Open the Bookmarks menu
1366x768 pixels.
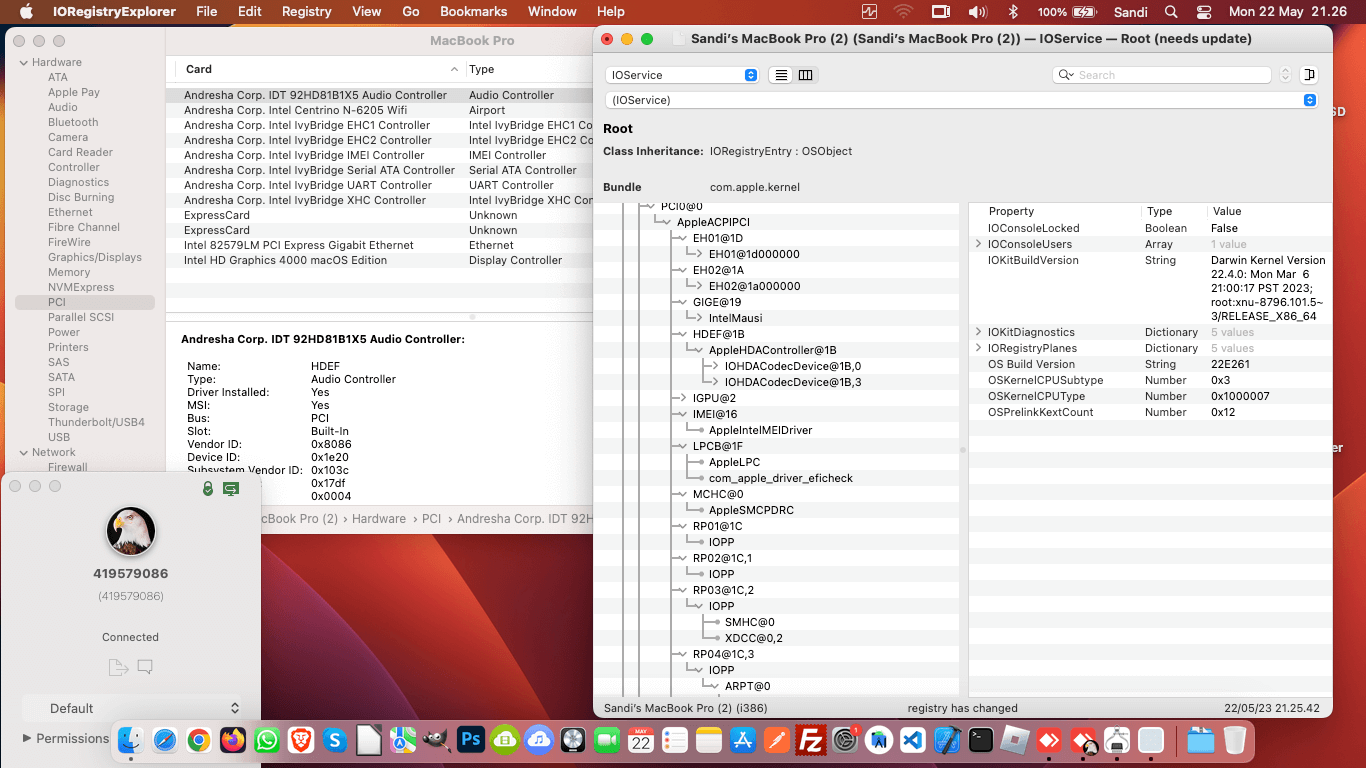(x=474, y=12)
